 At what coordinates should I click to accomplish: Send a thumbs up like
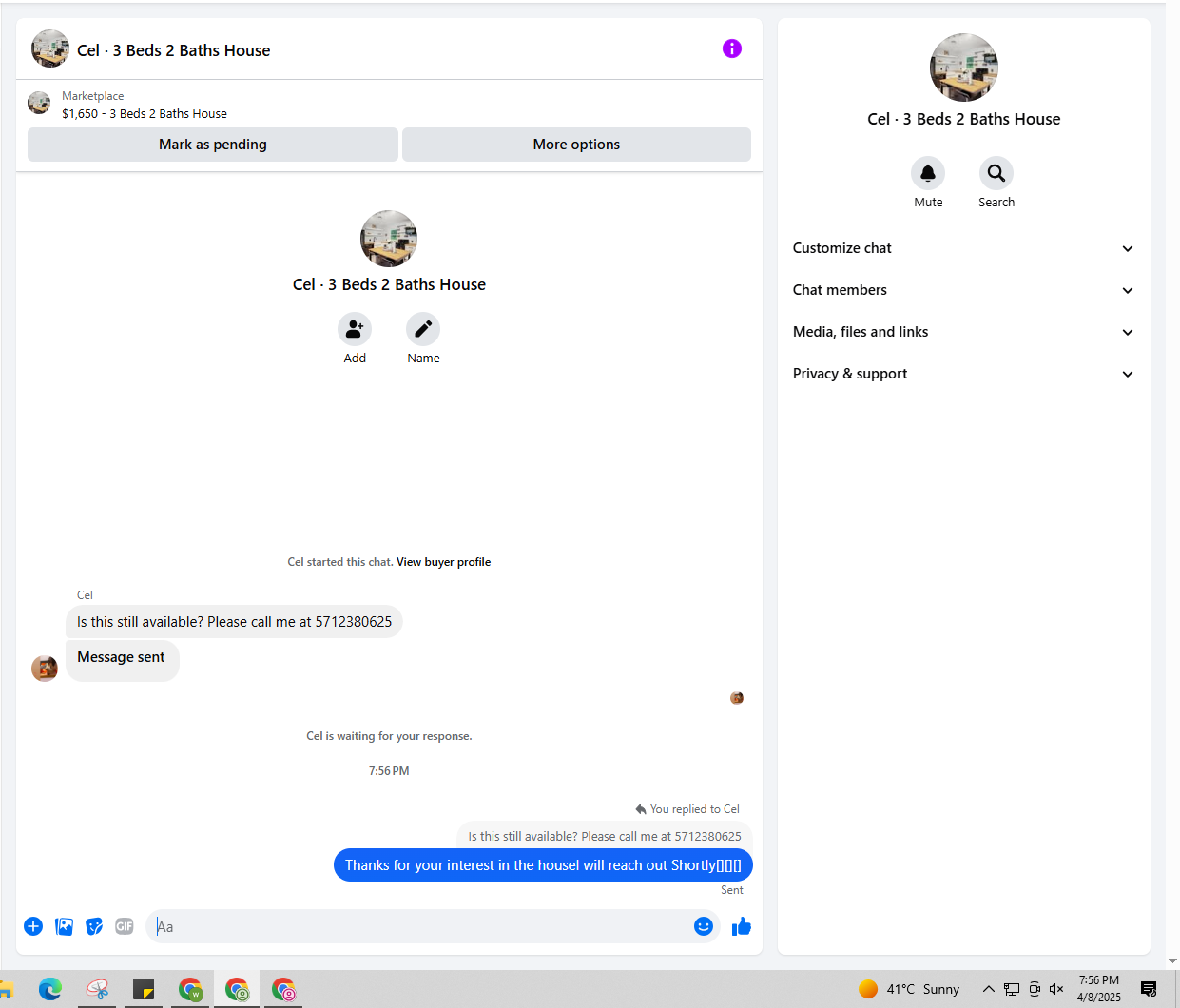[742, 926]
